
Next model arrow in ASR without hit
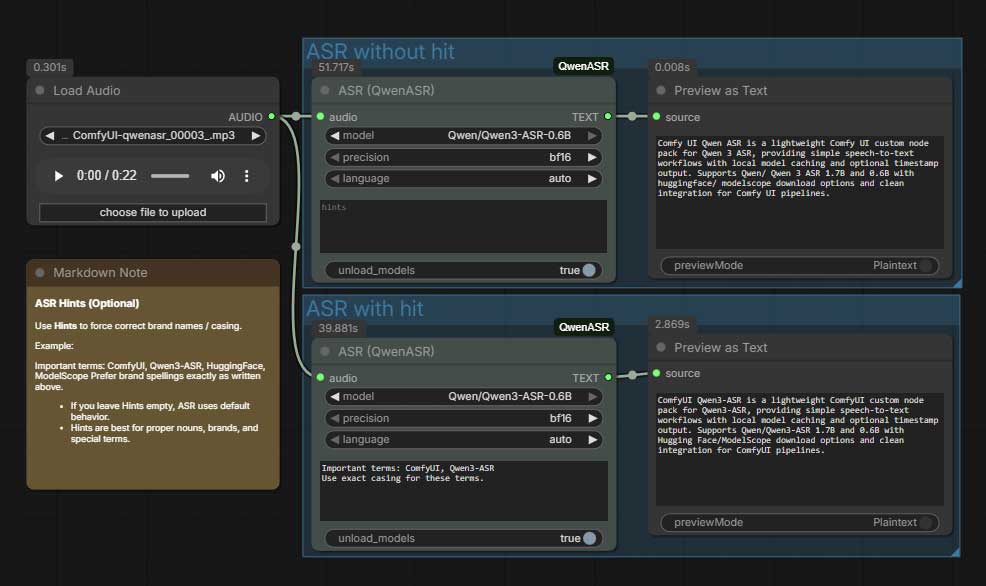pos(592,136)
